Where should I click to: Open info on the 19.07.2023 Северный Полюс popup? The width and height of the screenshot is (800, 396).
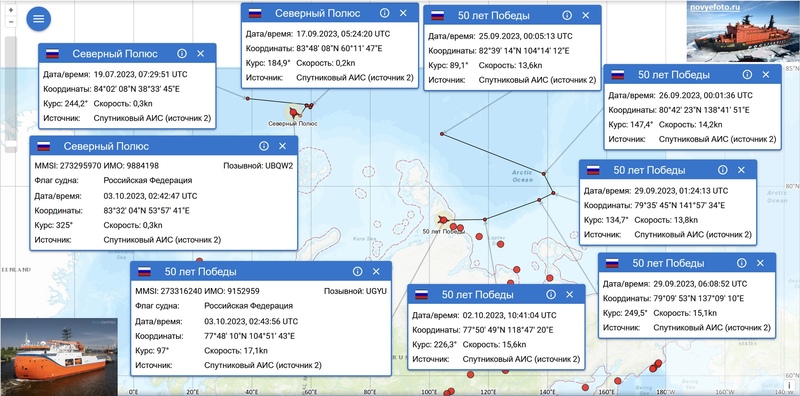coord(182,54)
